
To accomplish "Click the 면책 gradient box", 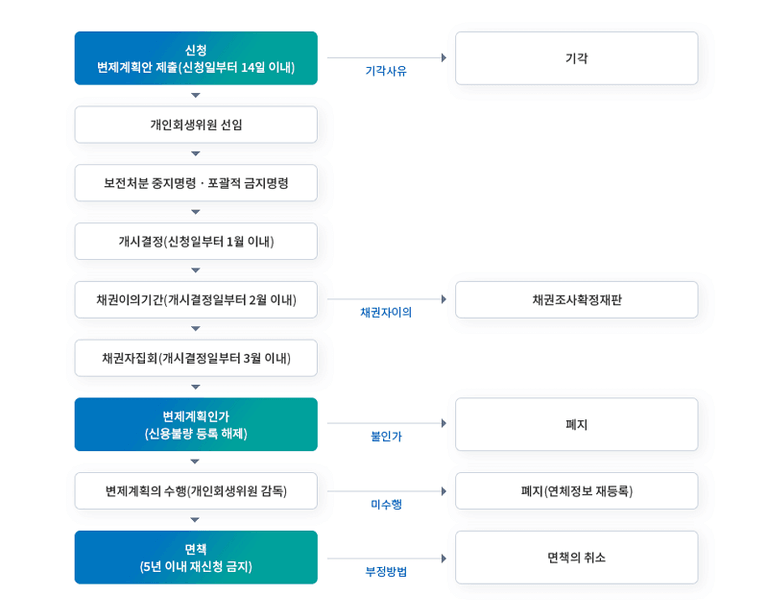I will coord(196,558).
